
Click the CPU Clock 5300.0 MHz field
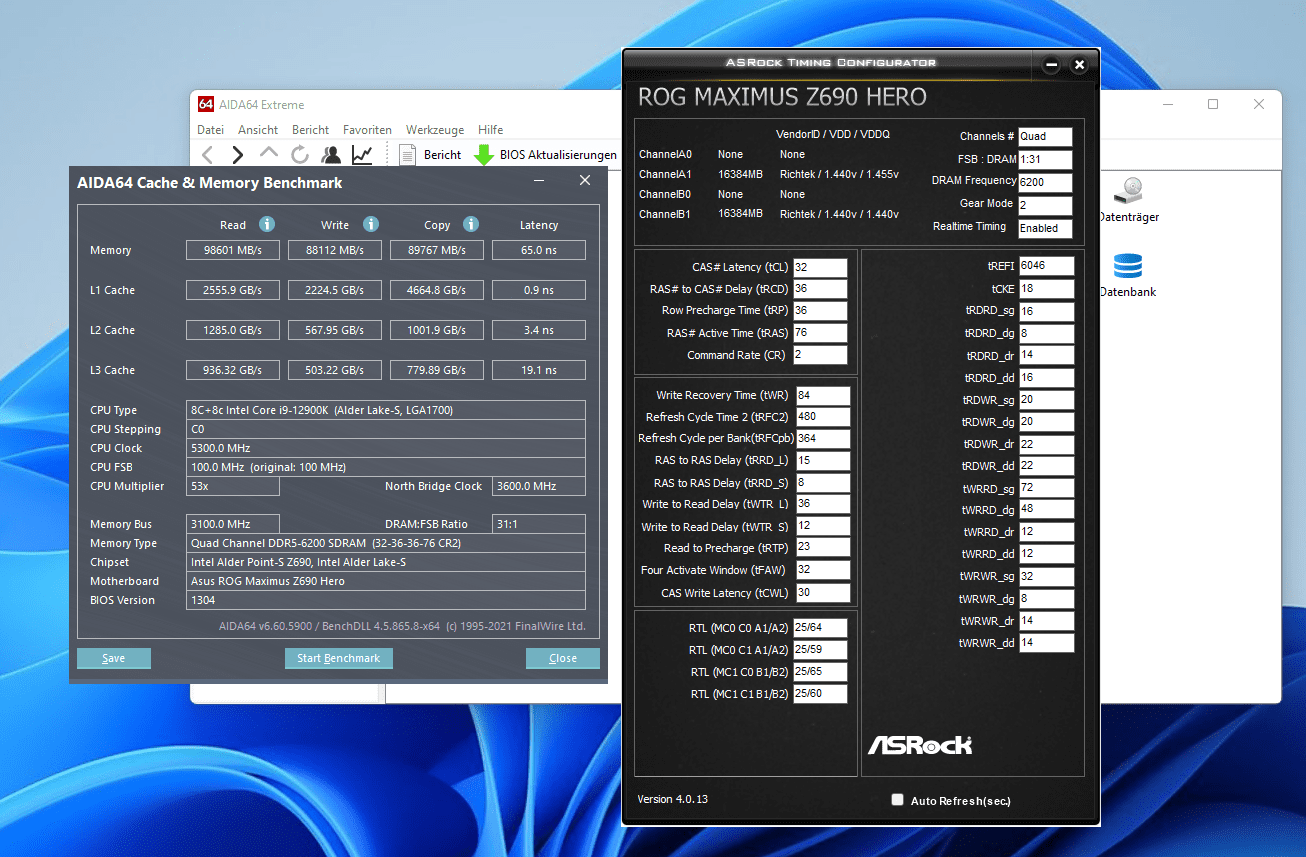pos(386,448)
